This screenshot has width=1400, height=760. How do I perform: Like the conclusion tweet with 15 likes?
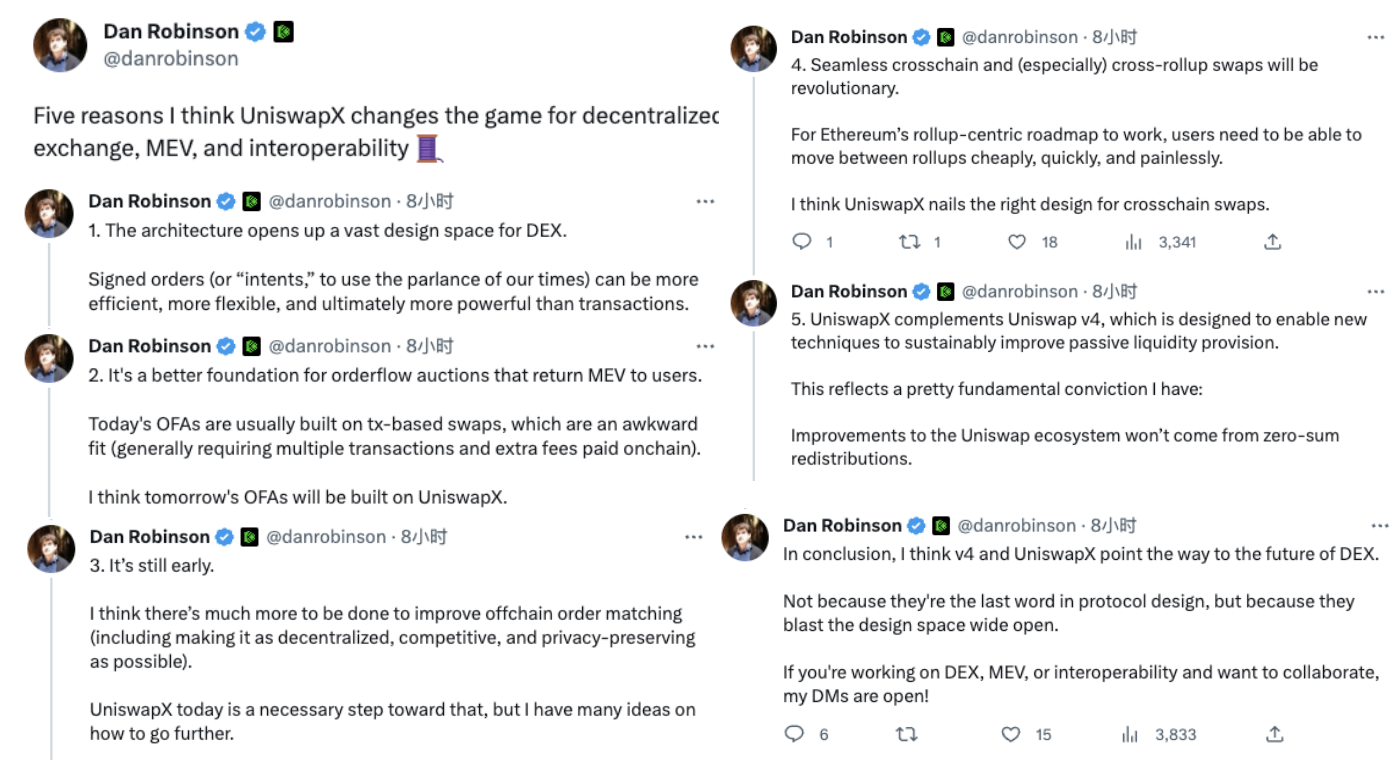point(1011,734)
